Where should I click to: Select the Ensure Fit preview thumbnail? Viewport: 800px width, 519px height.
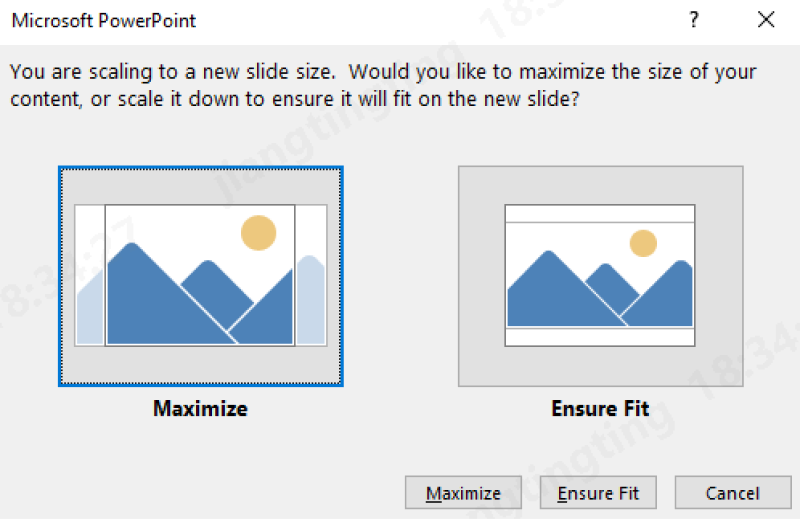pyautogui.click(x=601, y=276)
